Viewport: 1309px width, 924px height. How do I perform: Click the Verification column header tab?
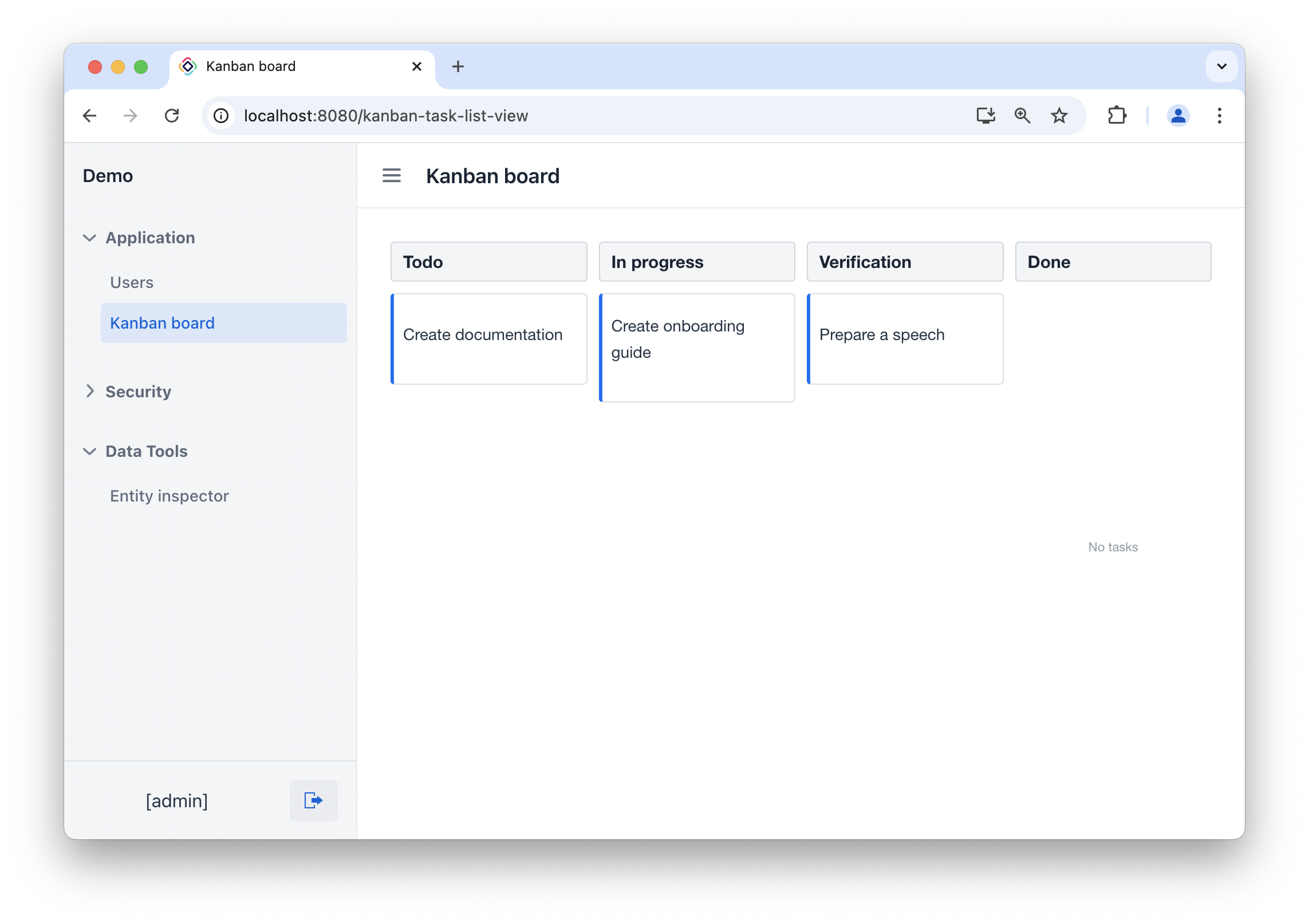click(x=905, y=262)
